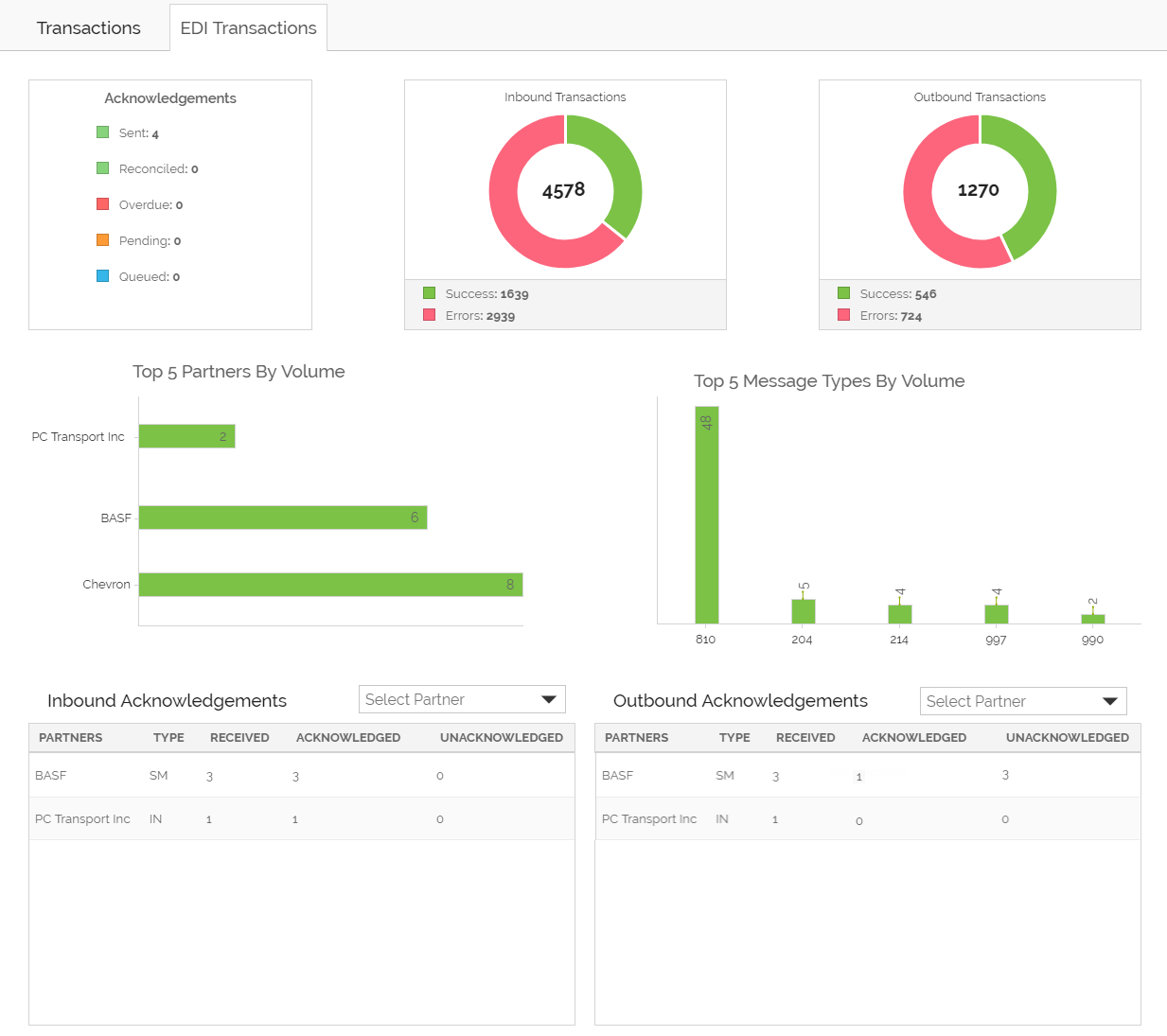Select the 810 message type bar
This screenshot has width=1167, height=1036.
tap(706, 515)
